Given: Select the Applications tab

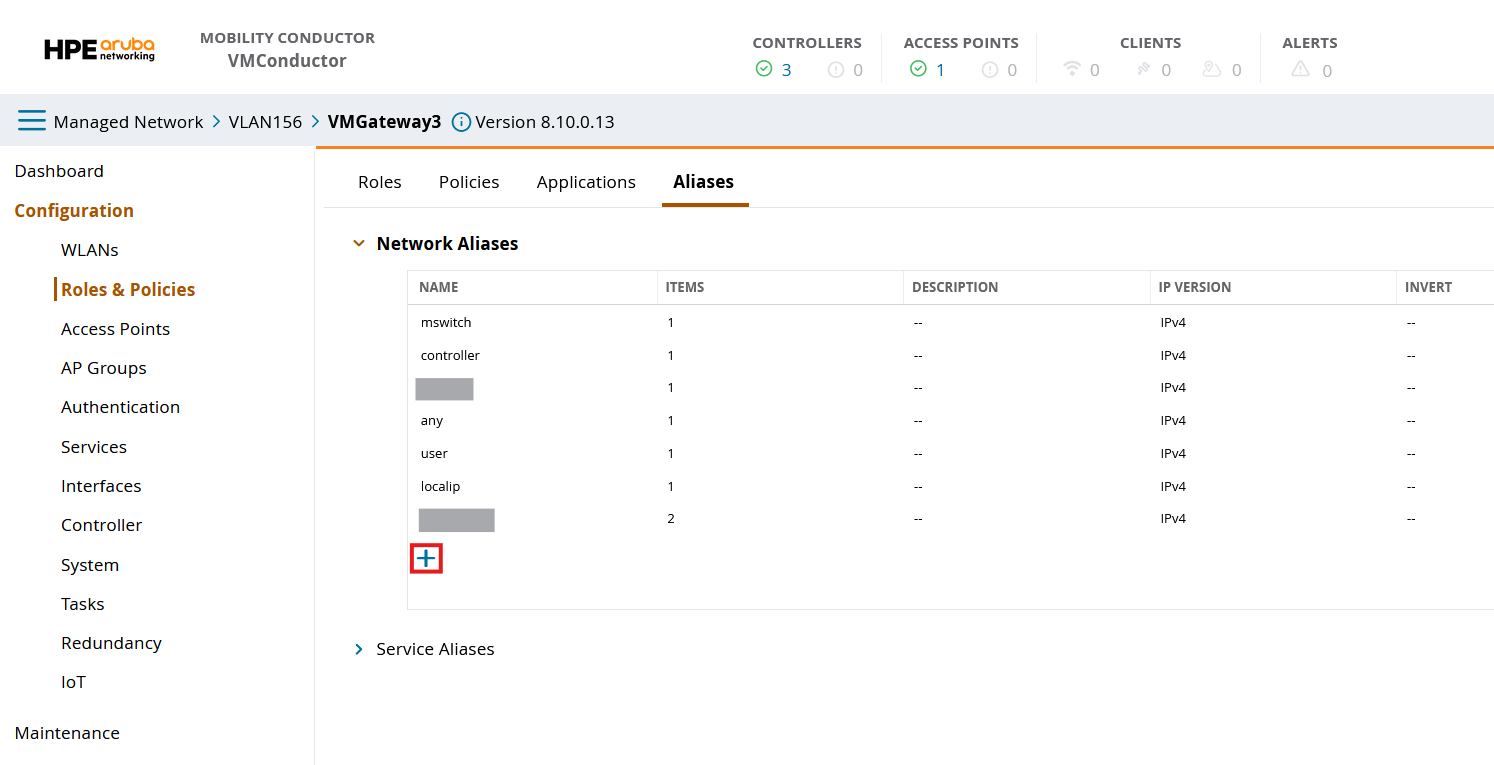Looking at the screenshot, I should 586,182.
